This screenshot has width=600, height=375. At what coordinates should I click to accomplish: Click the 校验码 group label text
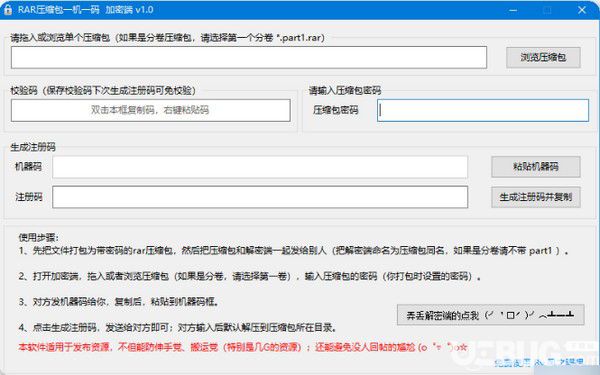tap(103, 90)
